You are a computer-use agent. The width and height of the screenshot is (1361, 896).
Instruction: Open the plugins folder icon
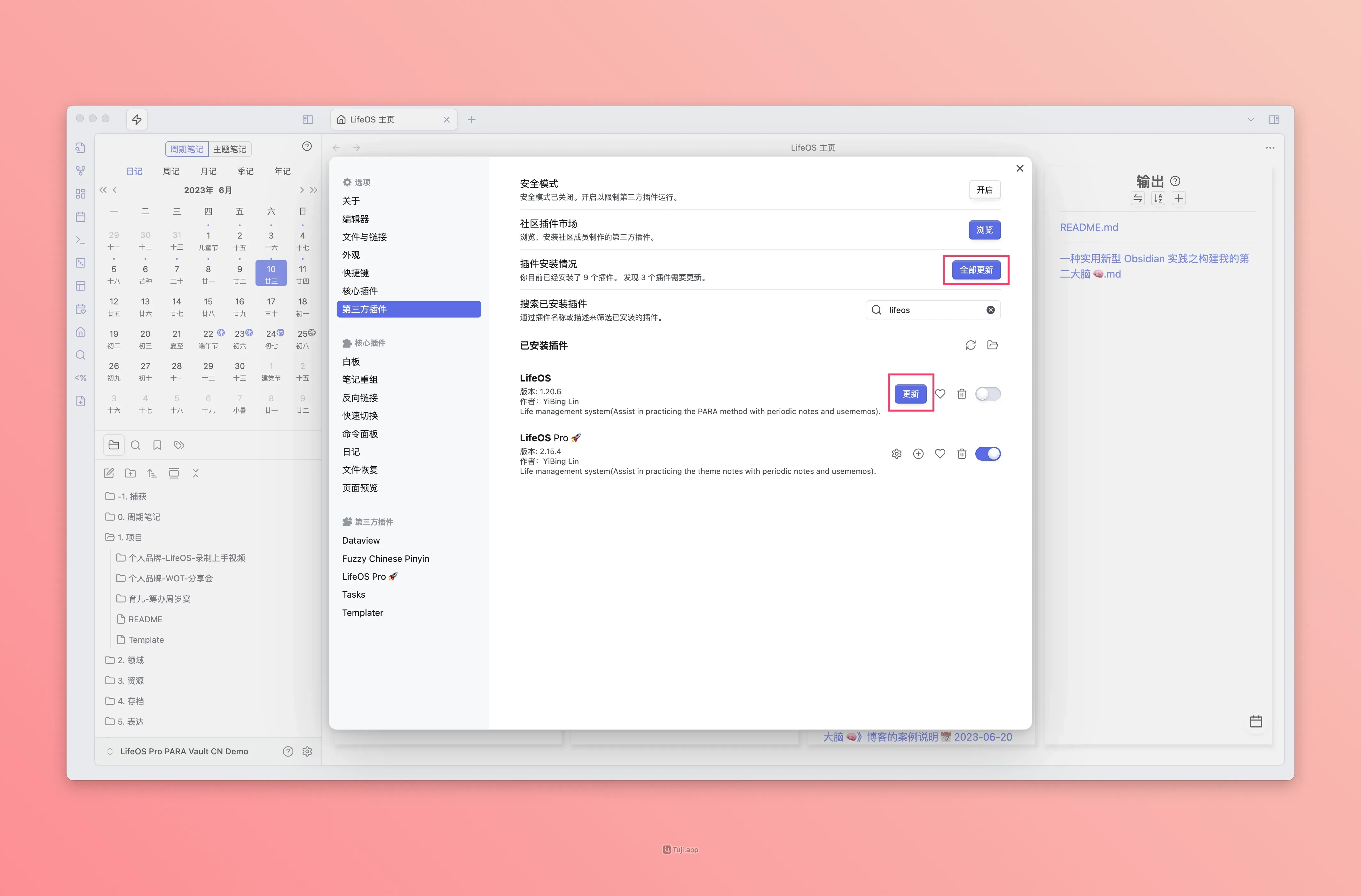(992, 345)
